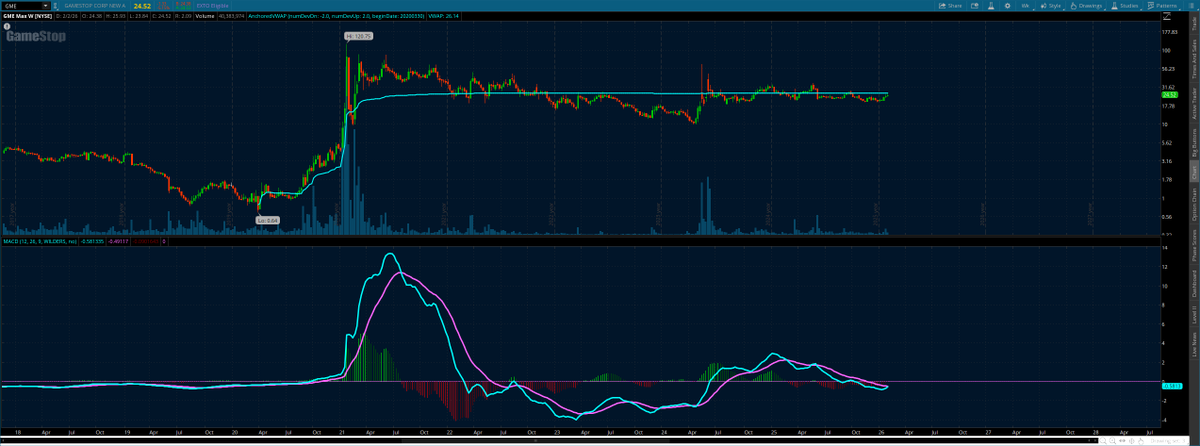Open the Live News sidebar tab

tap(1194, 344)
